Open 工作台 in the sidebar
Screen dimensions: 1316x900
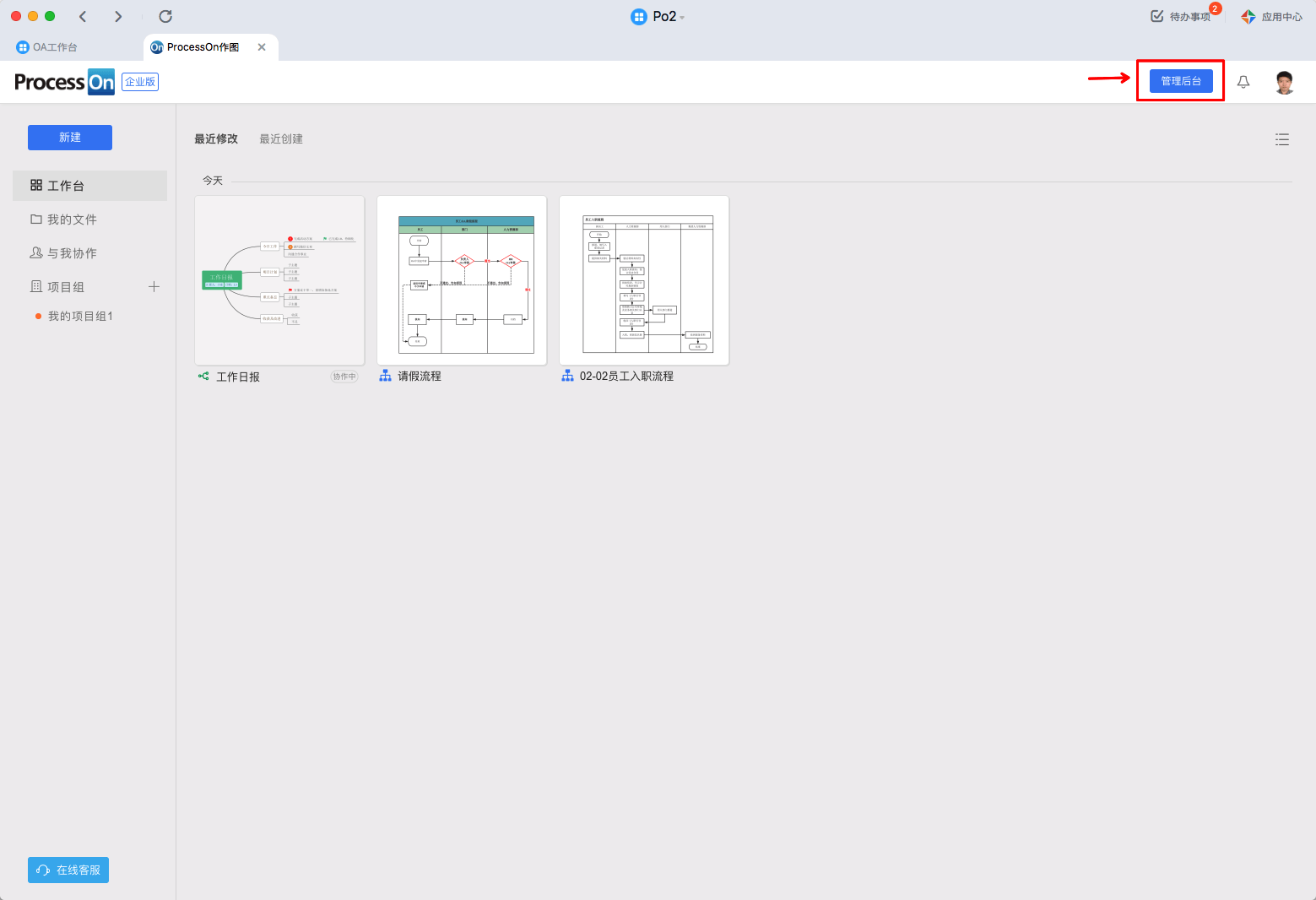[x=89, y=186]
